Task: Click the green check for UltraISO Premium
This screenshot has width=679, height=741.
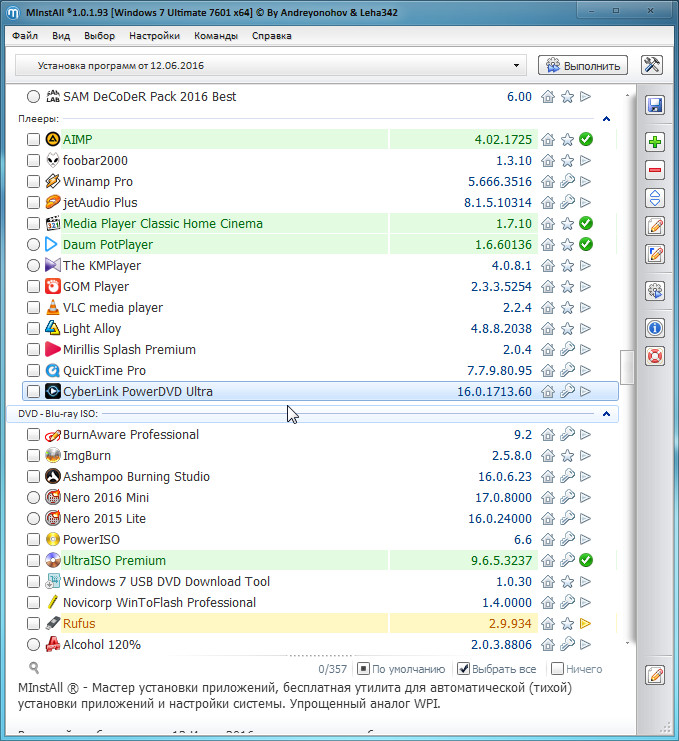Action: [586, 560]
